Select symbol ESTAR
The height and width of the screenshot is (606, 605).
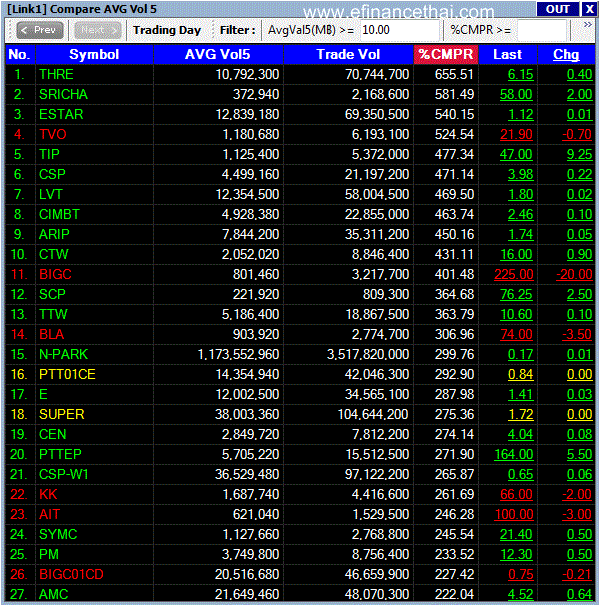pos(61,114)
